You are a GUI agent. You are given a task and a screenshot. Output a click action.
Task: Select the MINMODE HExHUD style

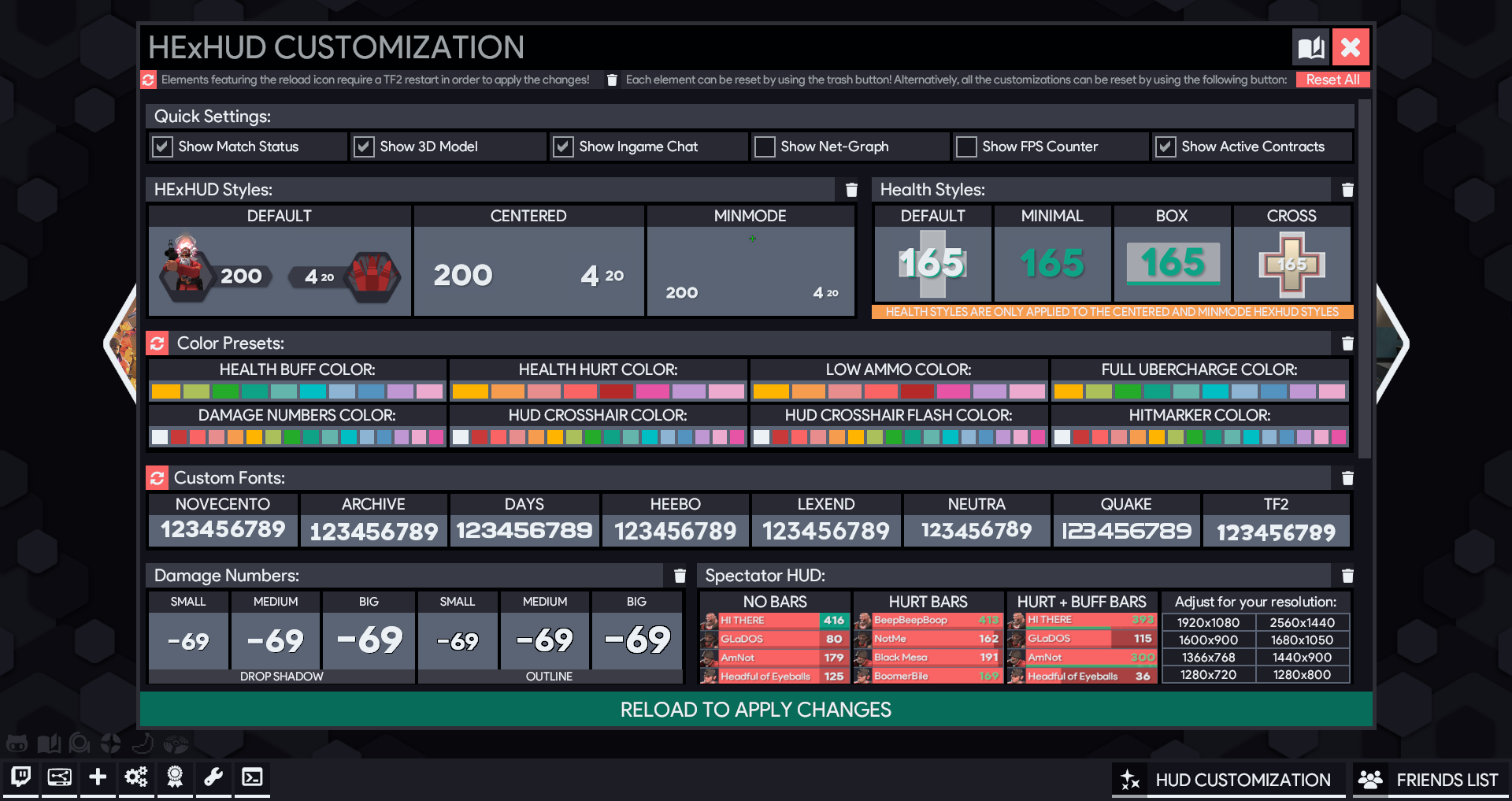tap(750, 261)
